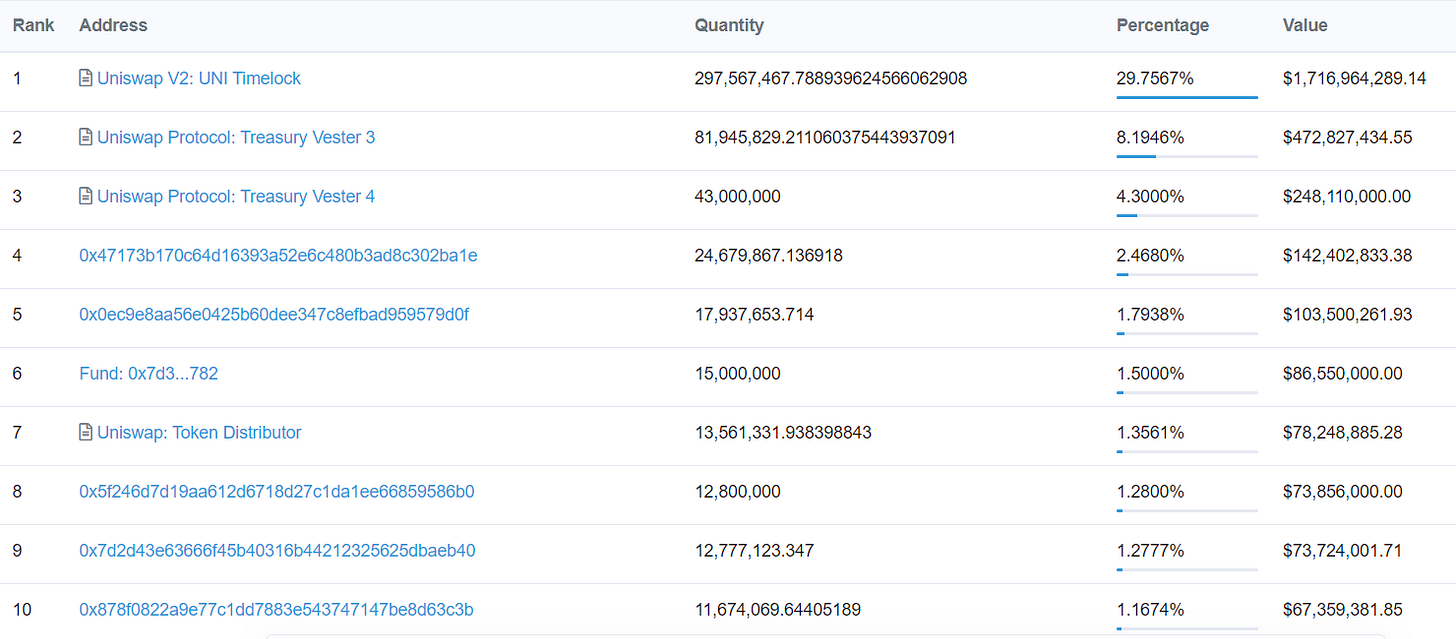
Task: Select percentage text 1.1674%
Action: 1151,609
